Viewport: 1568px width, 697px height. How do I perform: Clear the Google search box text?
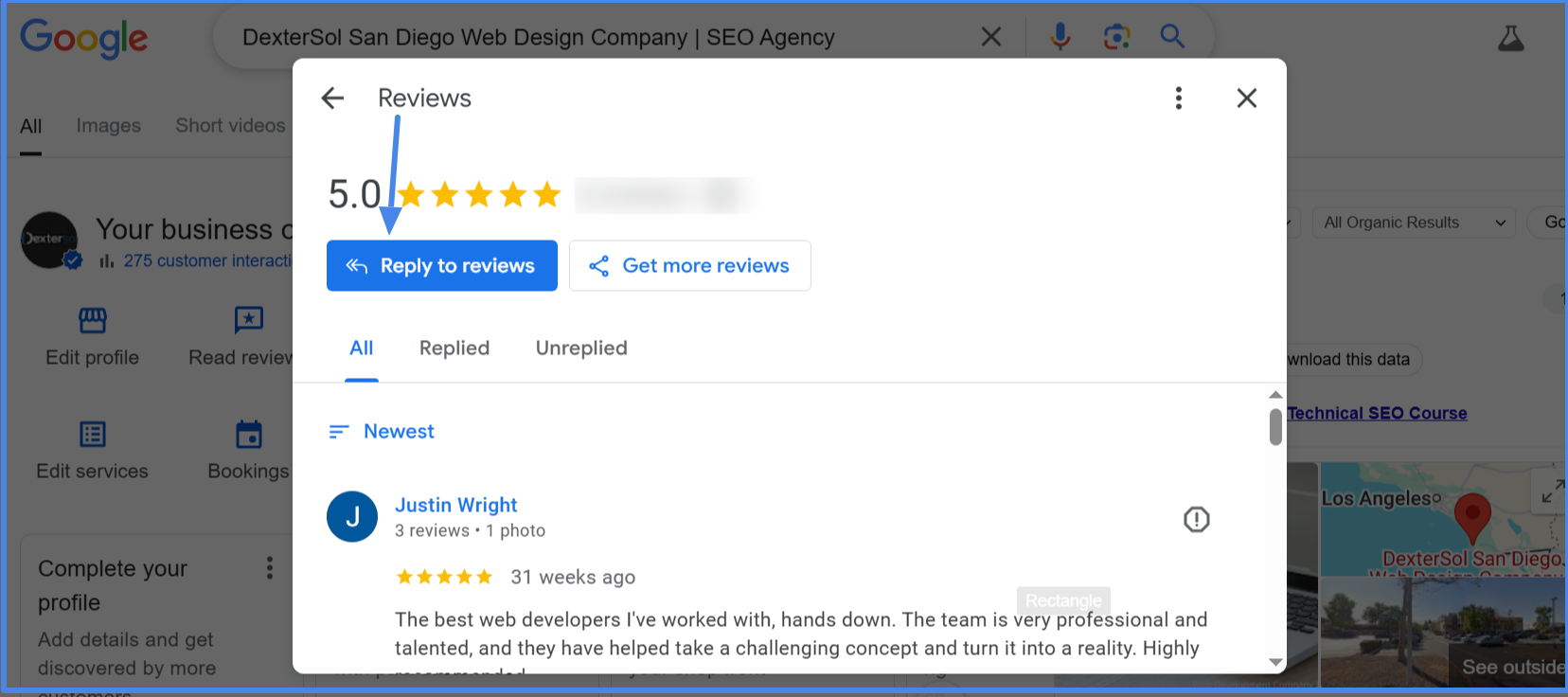pyautogui.click(x=991, y=37)
